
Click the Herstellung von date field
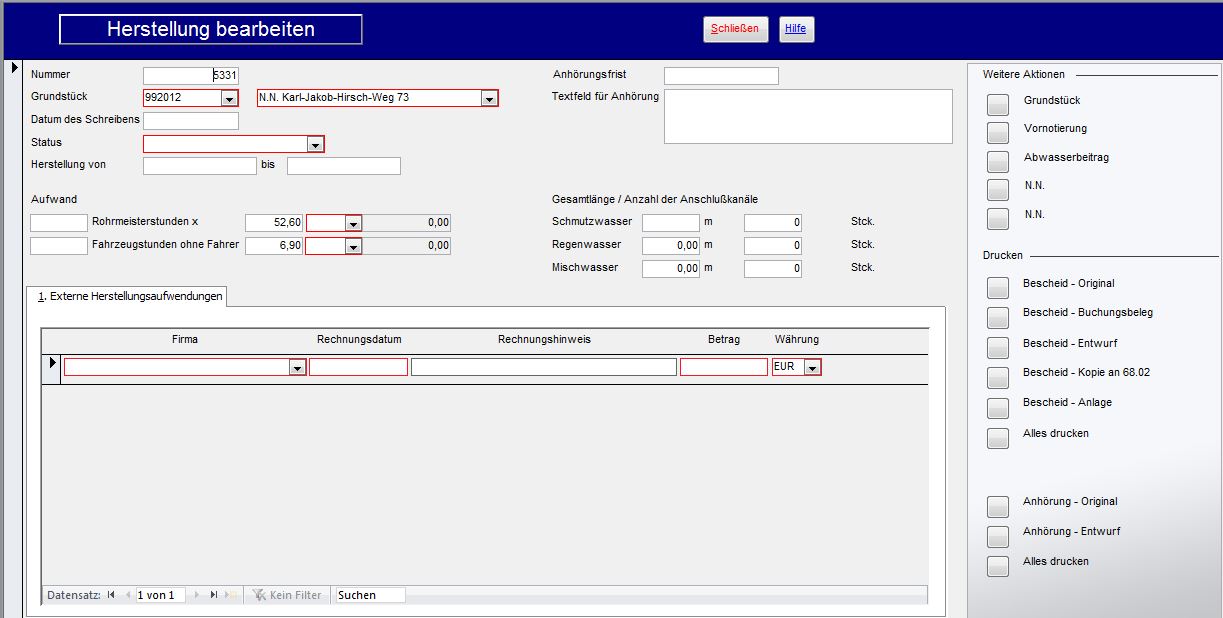[x=200, y=166]
